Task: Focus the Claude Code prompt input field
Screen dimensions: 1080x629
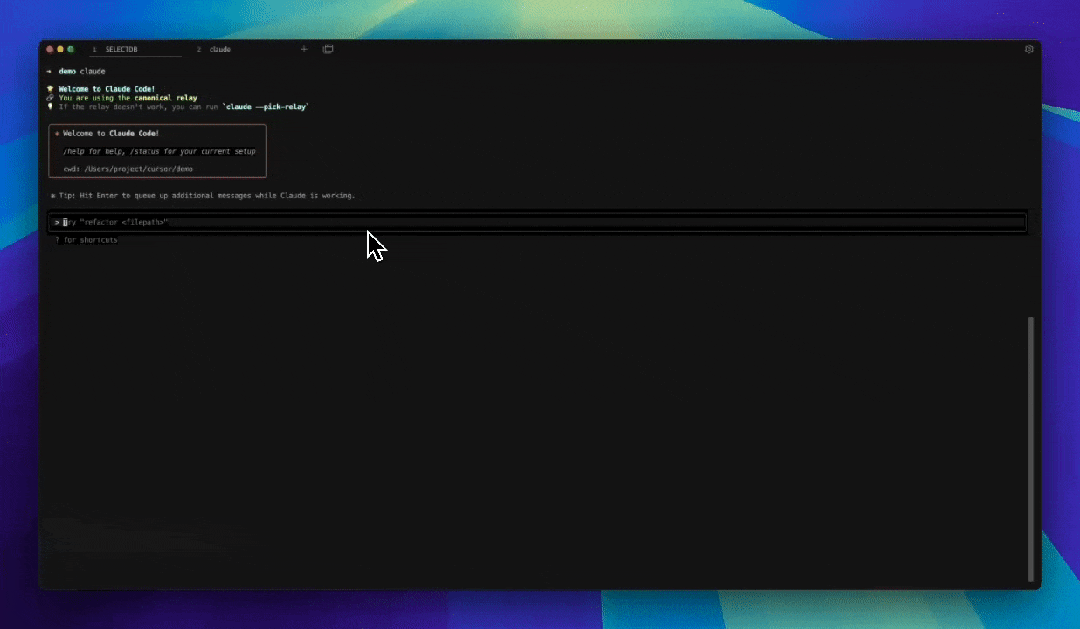Action: (x=537, y=223)
